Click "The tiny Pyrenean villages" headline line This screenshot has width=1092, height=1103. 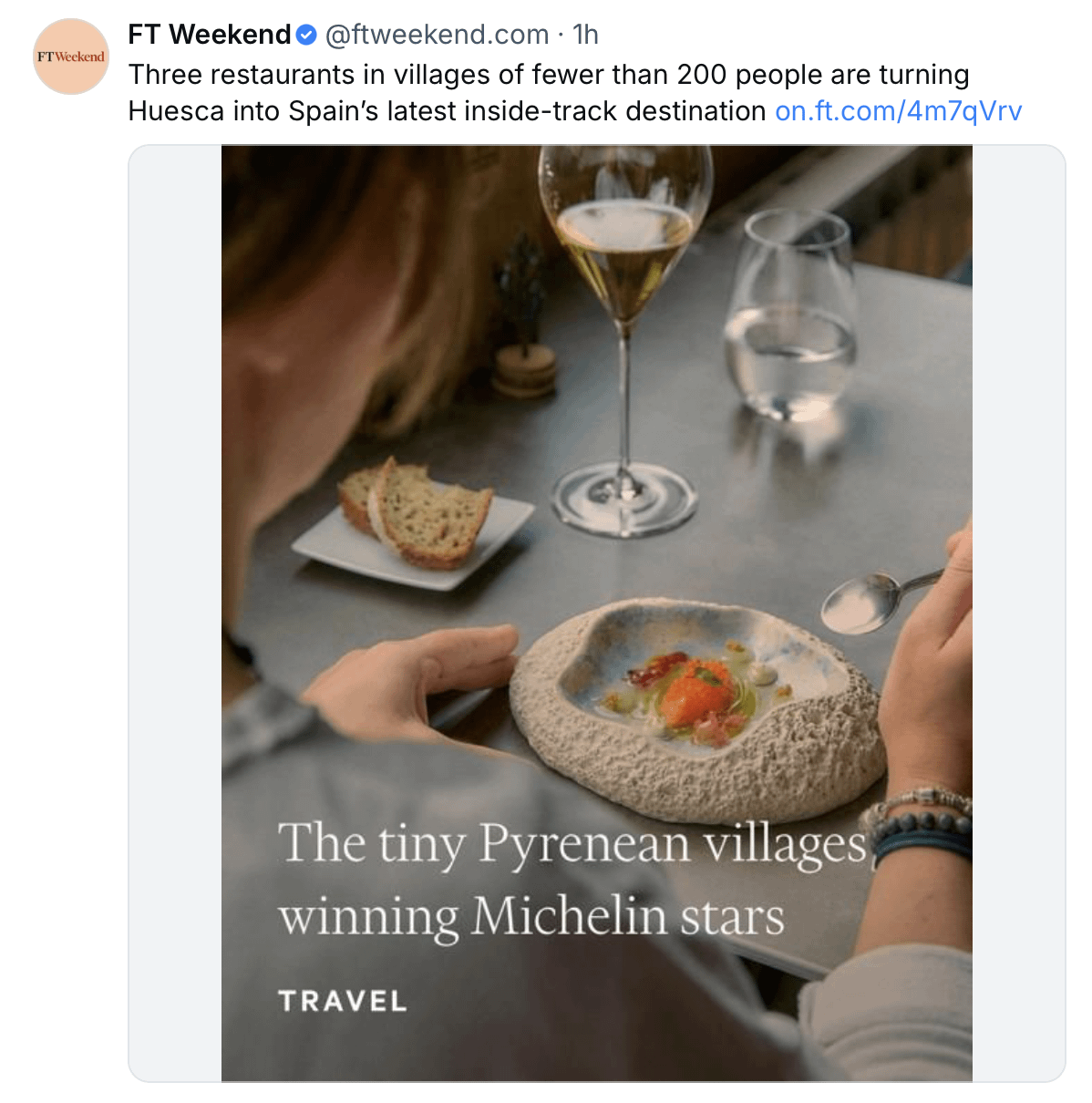(572, 843)
